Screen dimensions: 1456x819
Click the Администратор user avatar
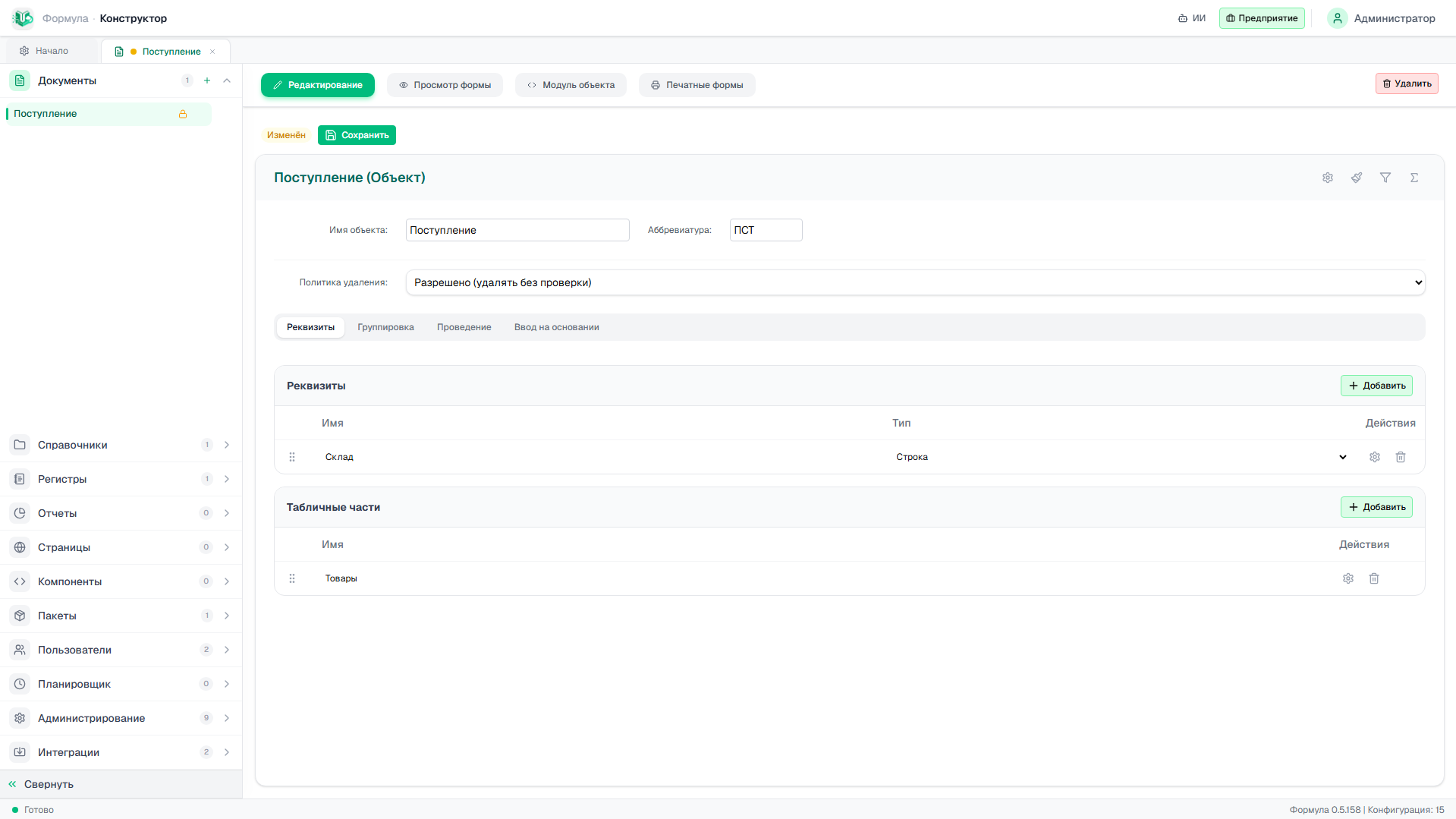(1338, 18)
